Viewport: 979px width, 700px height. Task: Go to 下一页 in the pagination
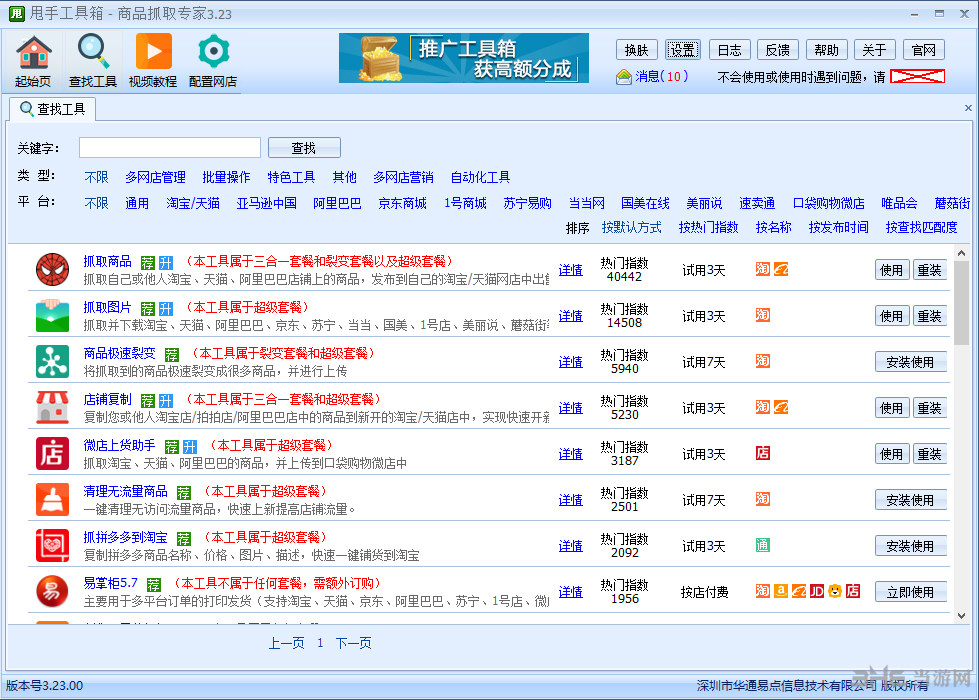point(352,644)
